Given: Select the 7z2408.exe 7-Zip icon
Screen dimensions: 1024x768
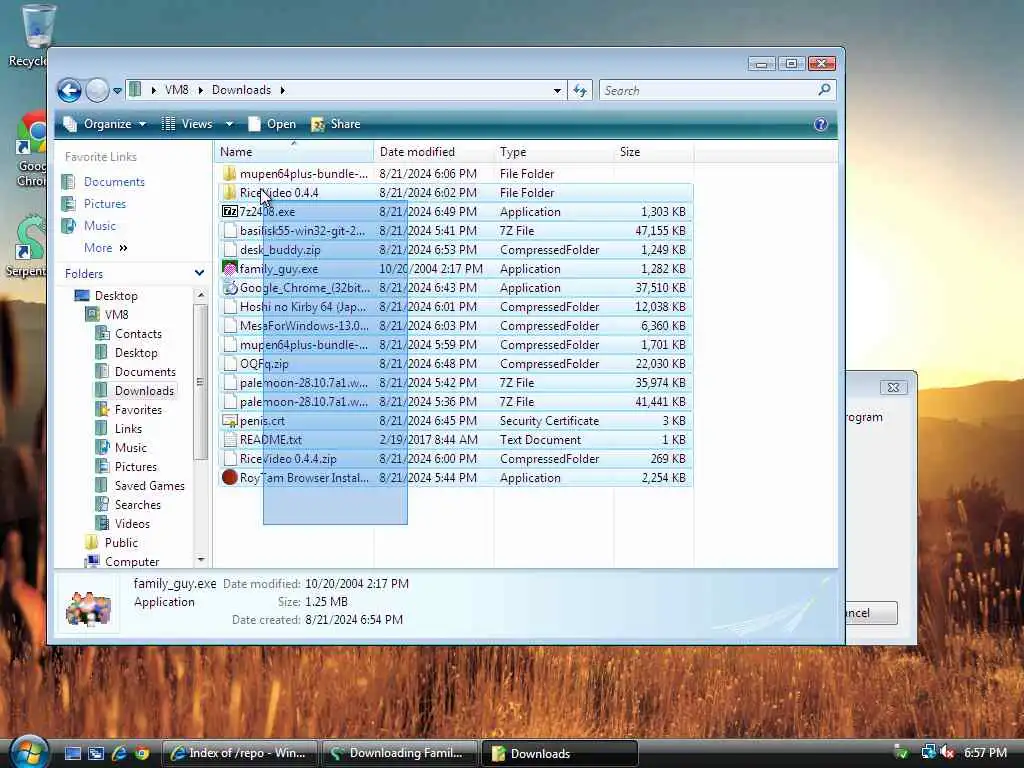Looking at the screenshot, I should coord(229,212).
